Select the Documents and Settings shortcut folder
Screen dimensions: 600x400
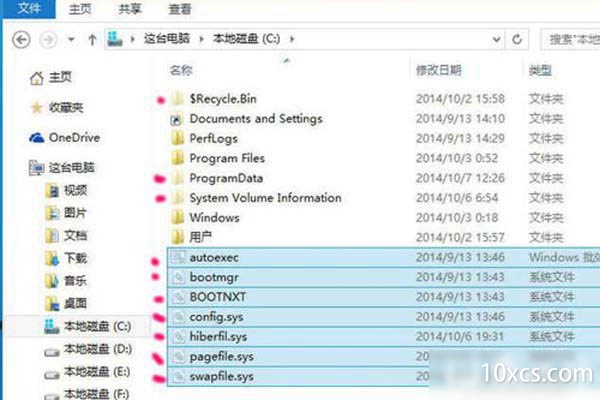255,118
